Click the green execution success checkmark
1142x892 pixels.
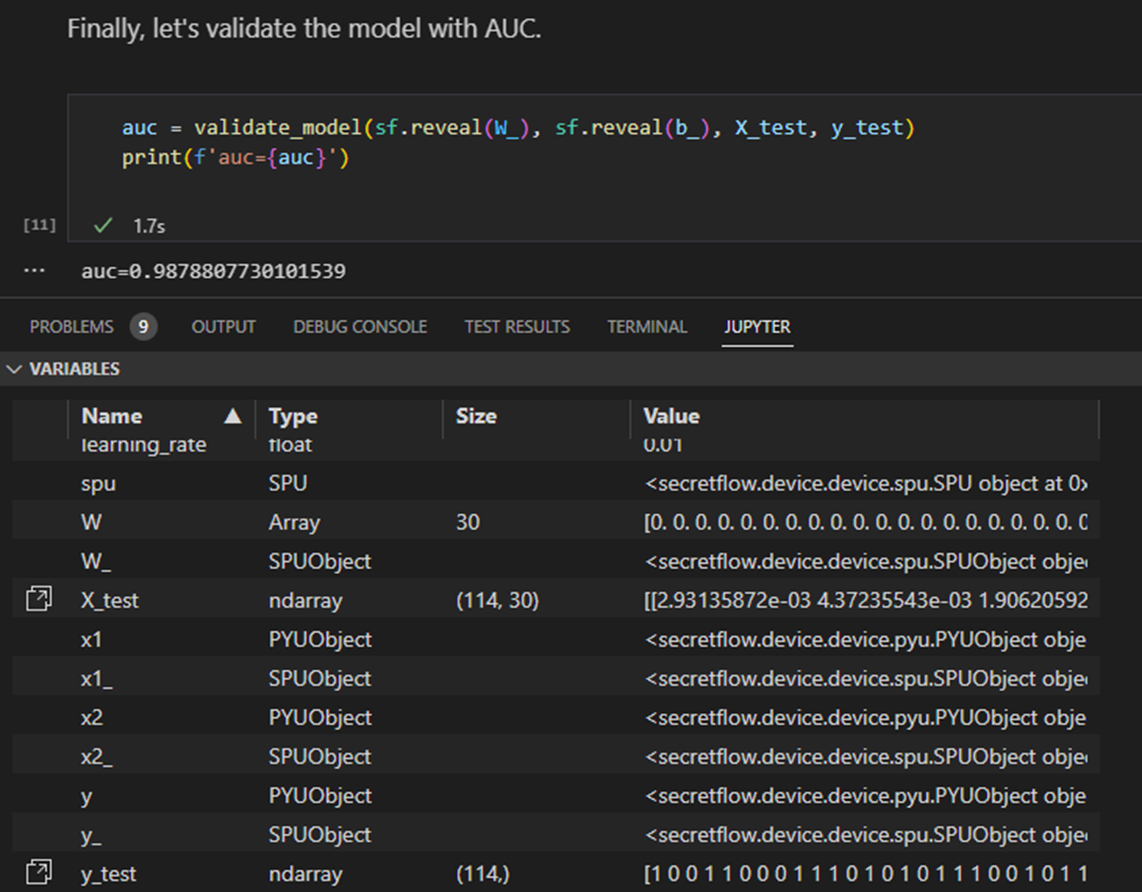pos(103,225)
